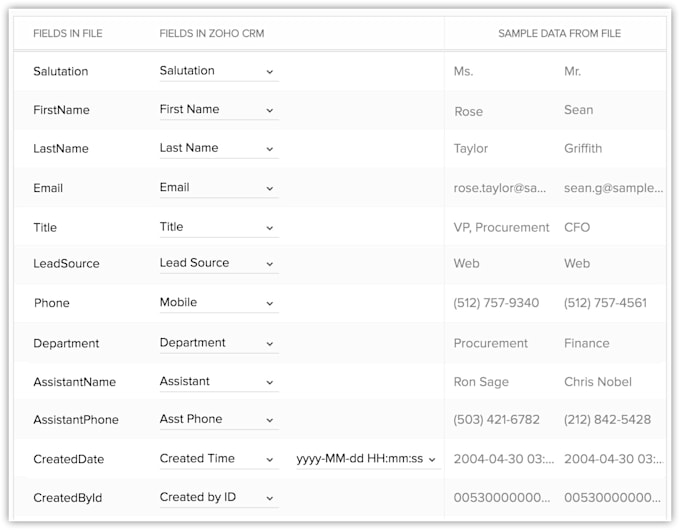Change the yyyy-MM-dd HH:mm:ss date format dropdown

click(x=368, y=459)
